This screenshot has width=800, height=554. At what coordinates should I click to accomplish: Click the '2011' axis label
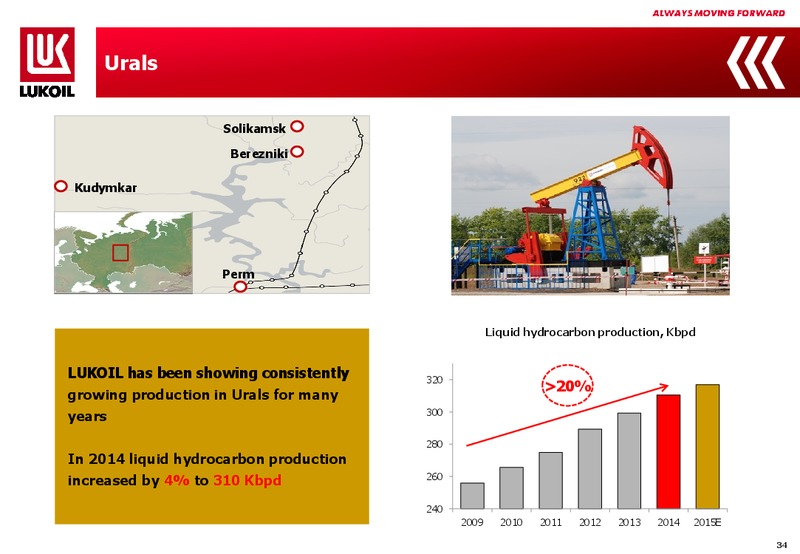point(551,522)
